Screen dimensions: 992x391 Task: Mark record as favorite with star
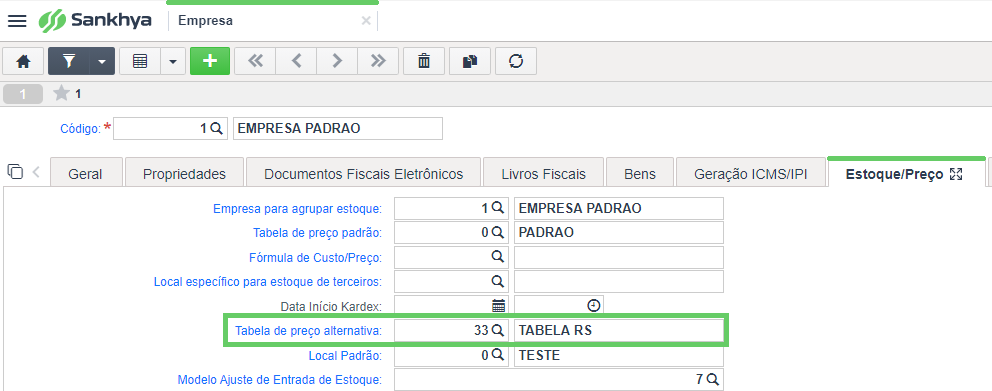point(61,94)
